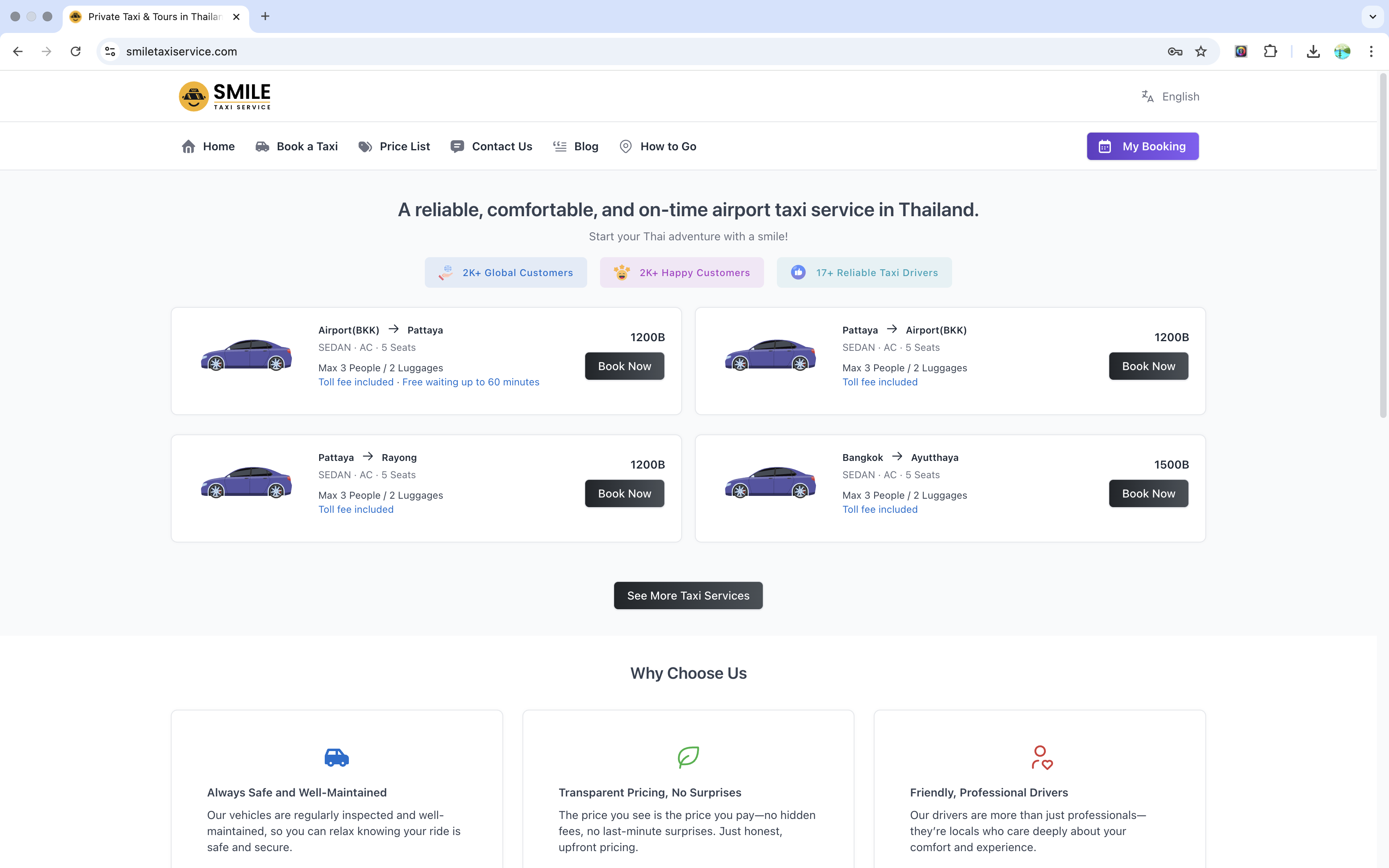The height and width of the screenshot is (868, 1389).
Task: Open the site information icon
Action: (x=110, y=52)
